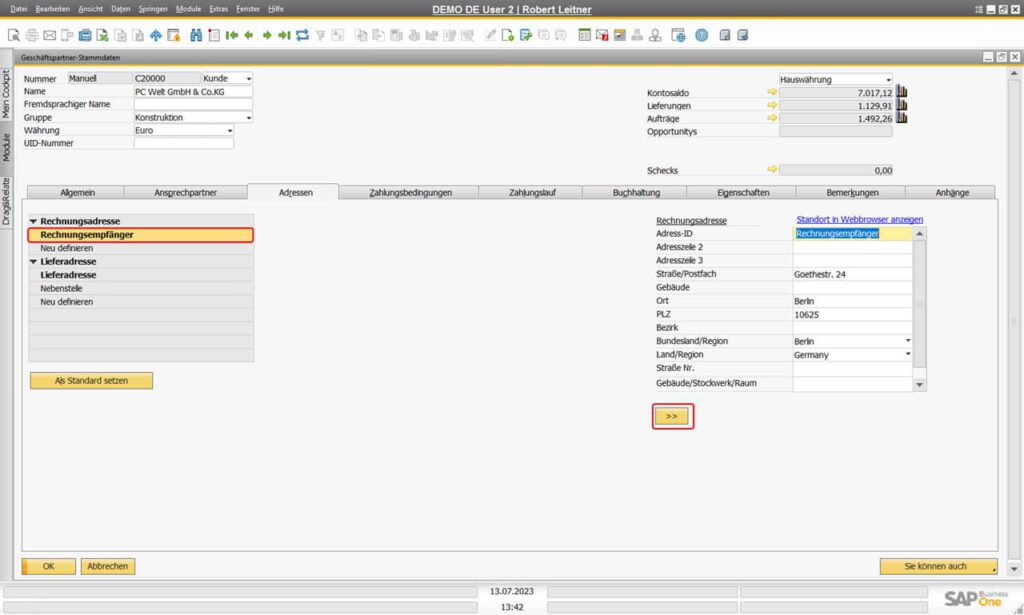Open the Springen menu
The image size is (1024, 615).
(x=153, y=9)
